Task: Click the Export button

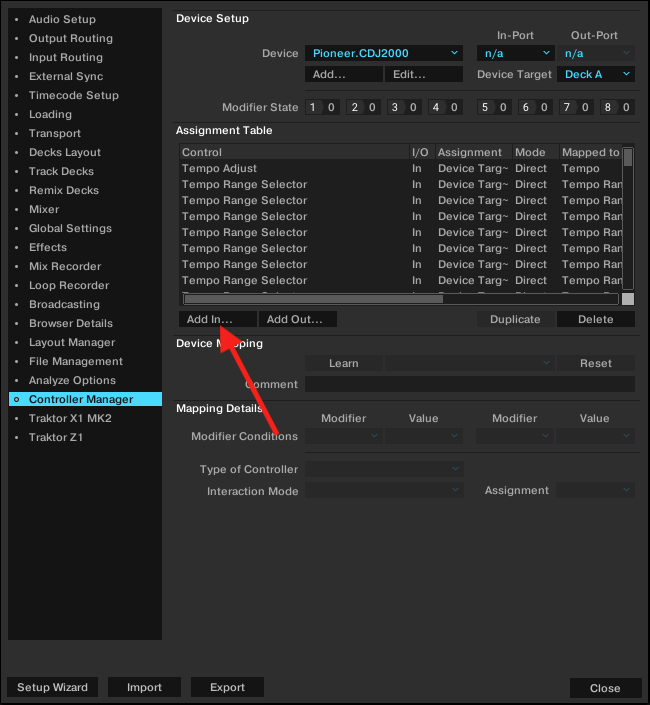Action: [227, 687]
